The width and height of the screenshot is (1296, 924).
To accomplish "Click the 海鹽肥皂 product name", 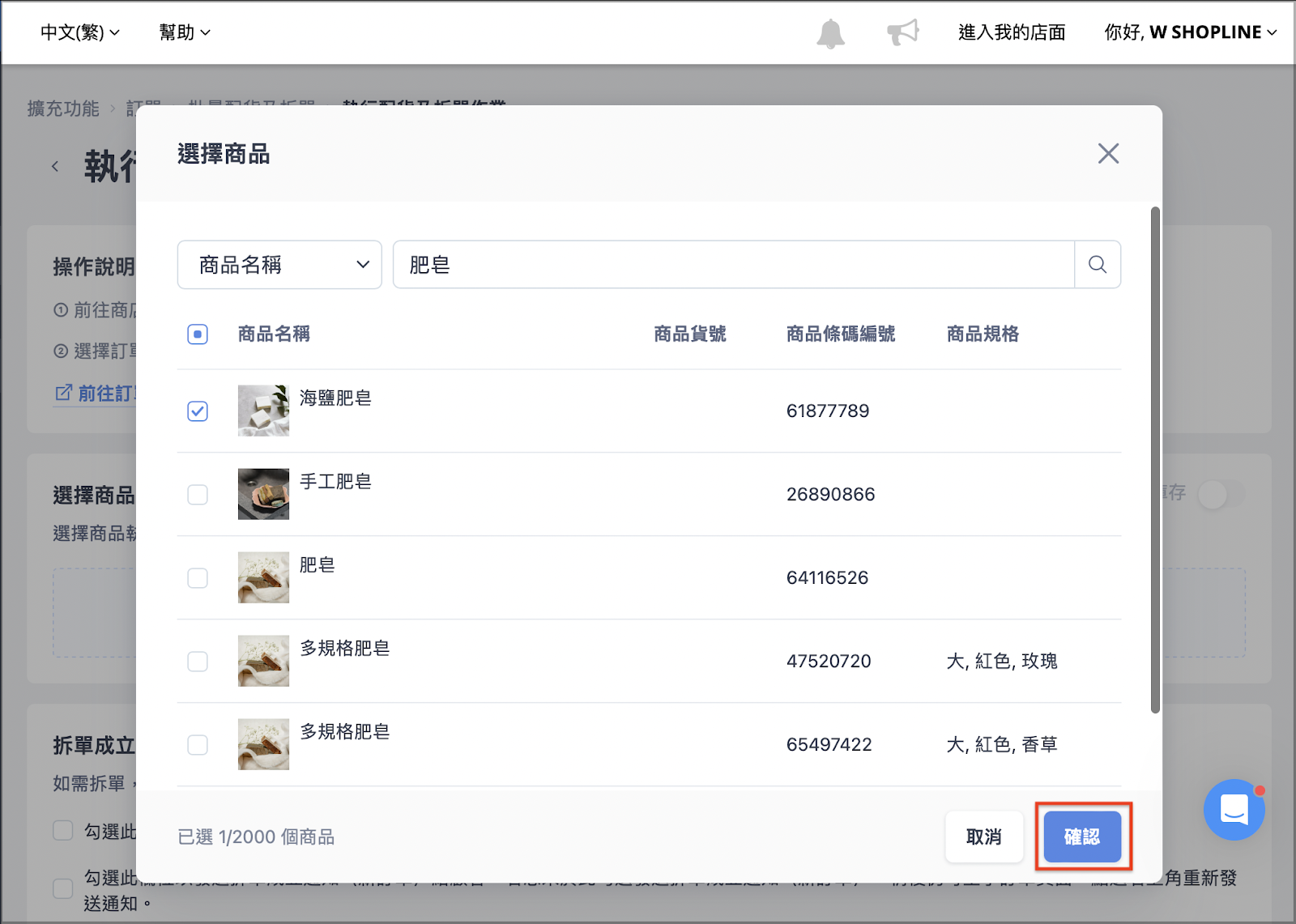I will click(x=335, y=398).
